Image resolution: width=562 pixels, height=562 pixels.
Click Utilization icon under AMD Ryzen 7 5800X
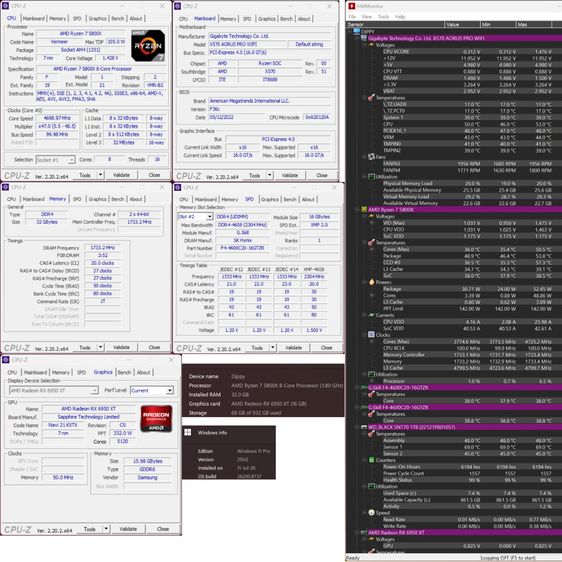pos(371,374)
